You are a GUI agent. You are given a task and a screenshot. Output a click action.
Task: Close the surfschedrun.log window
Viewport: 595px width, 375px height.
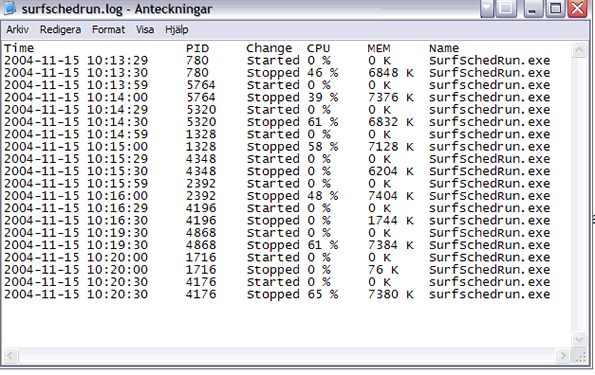tap(578, 8)
